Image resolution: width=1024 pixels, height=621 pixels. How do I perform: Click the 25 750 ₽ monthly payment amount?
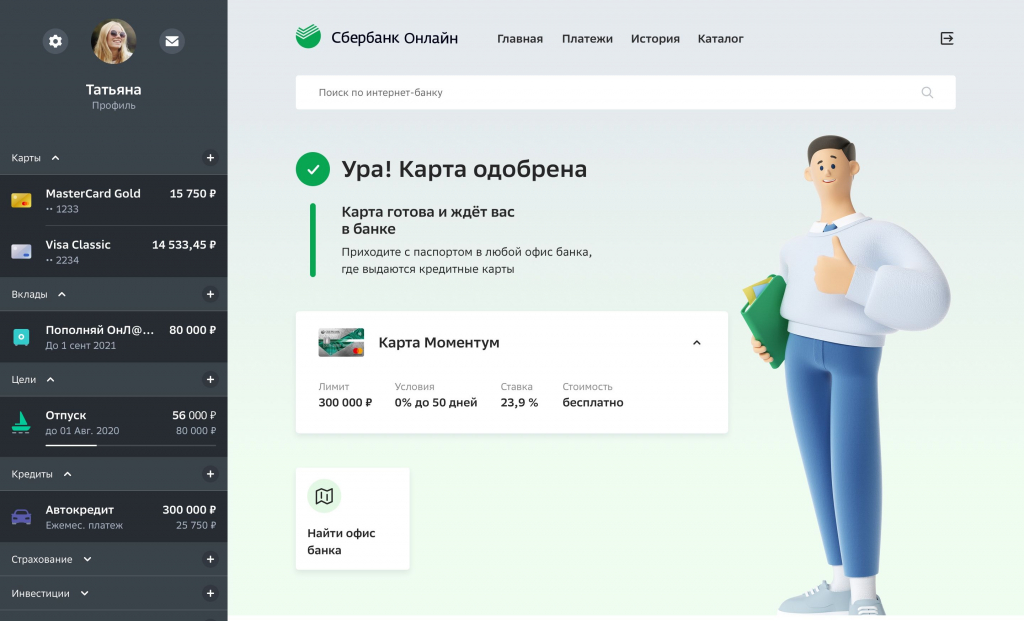(x=196, y=526)
